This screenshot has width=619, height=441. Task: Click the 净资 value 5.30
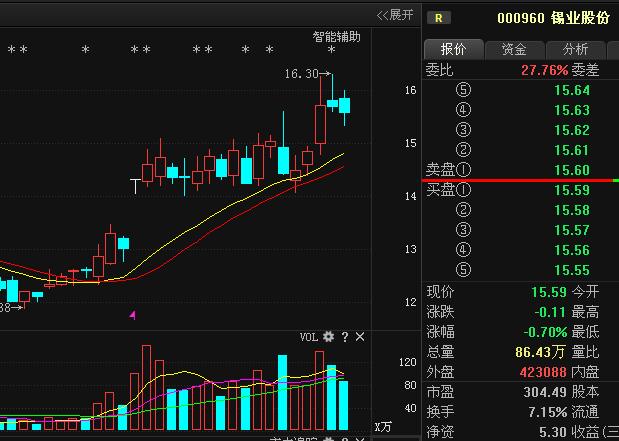point(553,432)
